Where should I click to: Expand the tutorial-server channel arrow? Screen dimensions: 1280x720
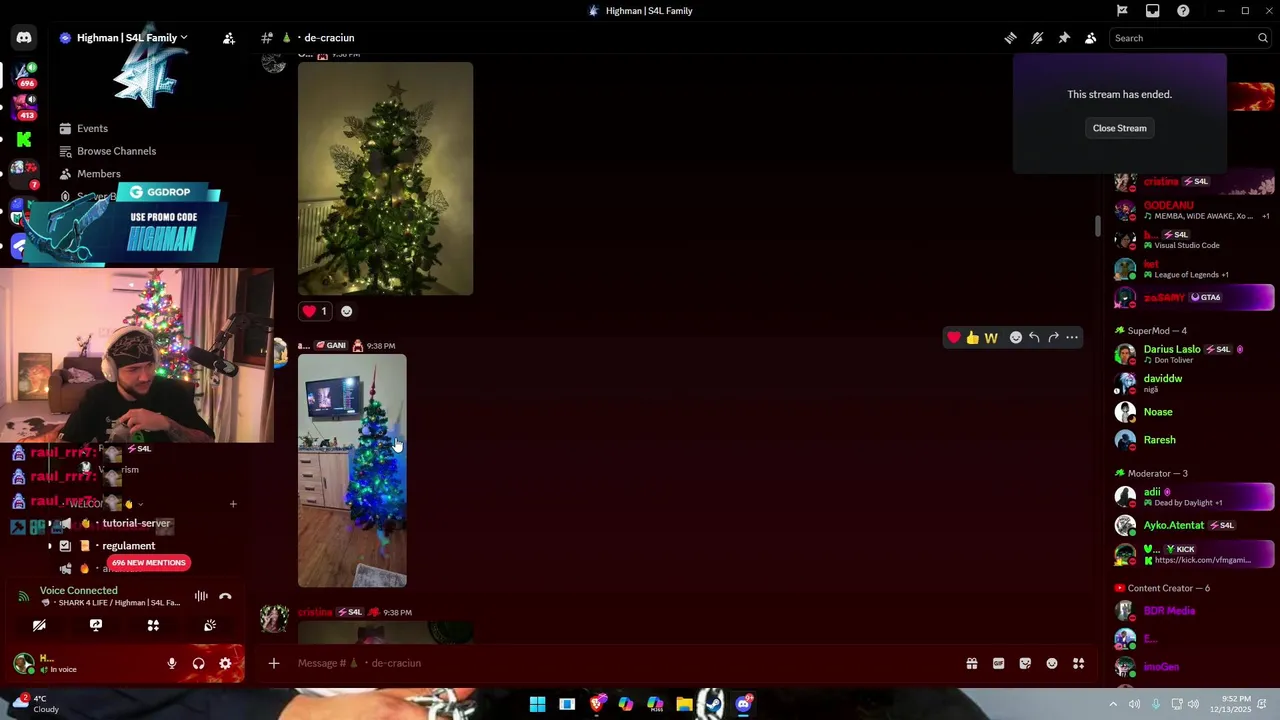[x=50, y=523]
